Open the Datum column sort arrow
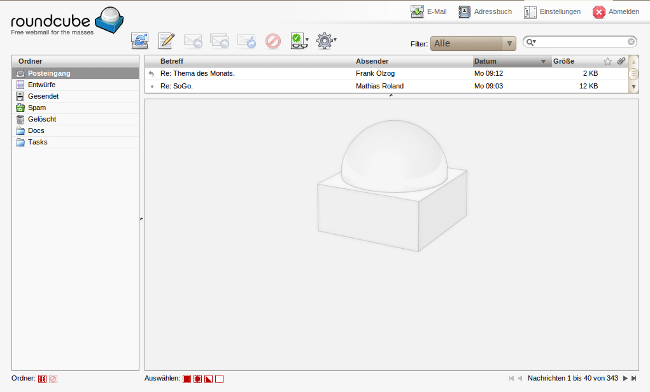Screen dimensions: 650x392 click(543, 62)
